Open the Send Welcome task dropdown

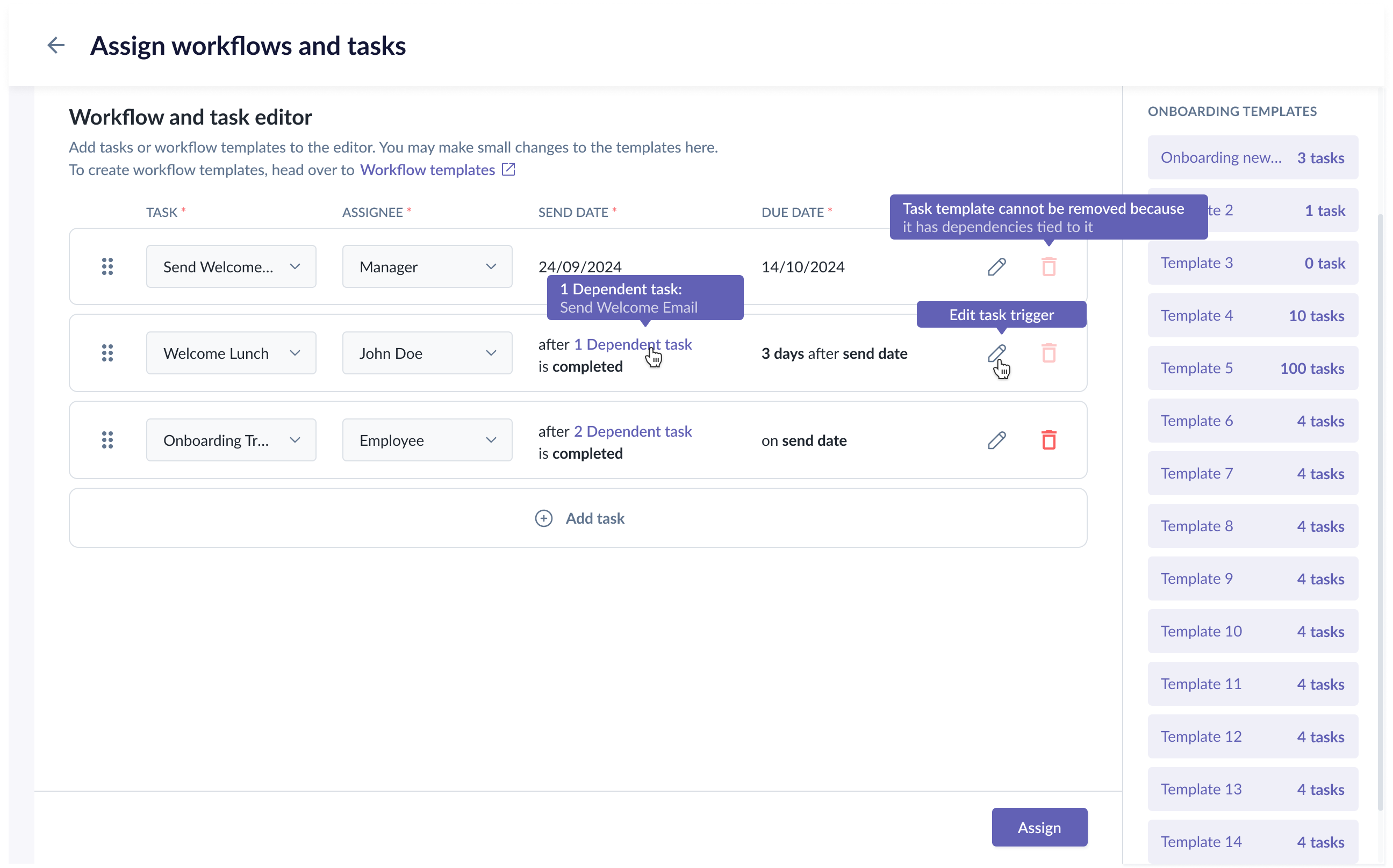coord(231,266)
